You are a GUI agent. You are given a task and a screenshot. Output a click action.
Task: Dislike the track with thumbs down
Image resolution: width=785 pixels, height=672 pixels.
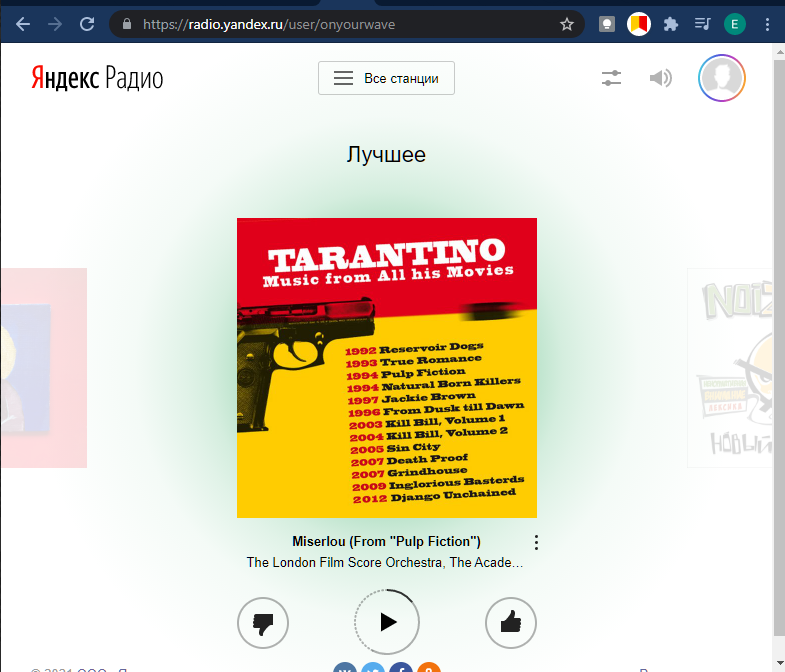tap(263, 623)
